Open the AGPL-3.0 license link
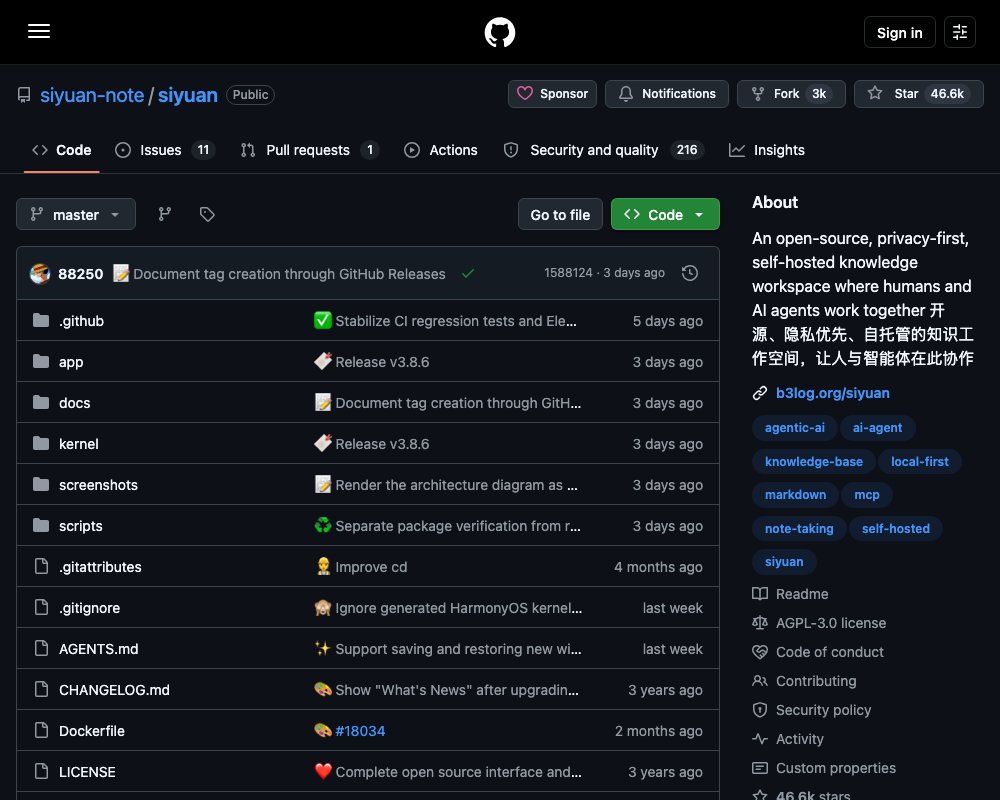 coord(819,623)
